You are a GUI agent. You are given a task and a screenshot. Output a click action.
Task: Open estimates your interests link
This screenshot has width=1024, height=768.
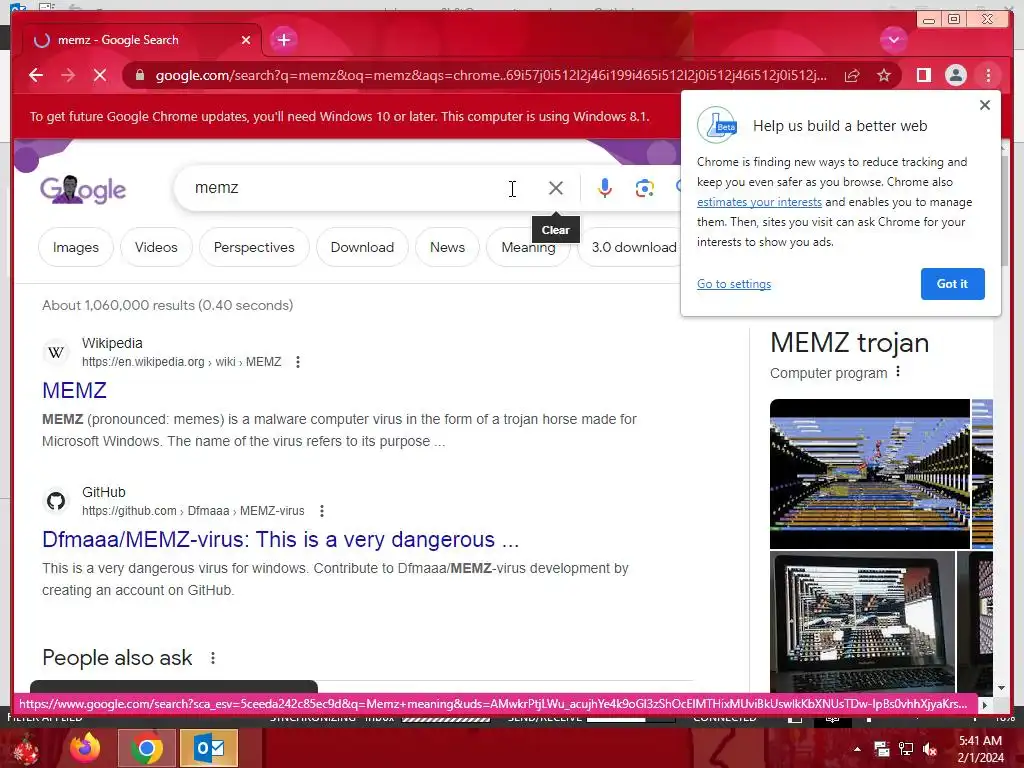point(759,202)
